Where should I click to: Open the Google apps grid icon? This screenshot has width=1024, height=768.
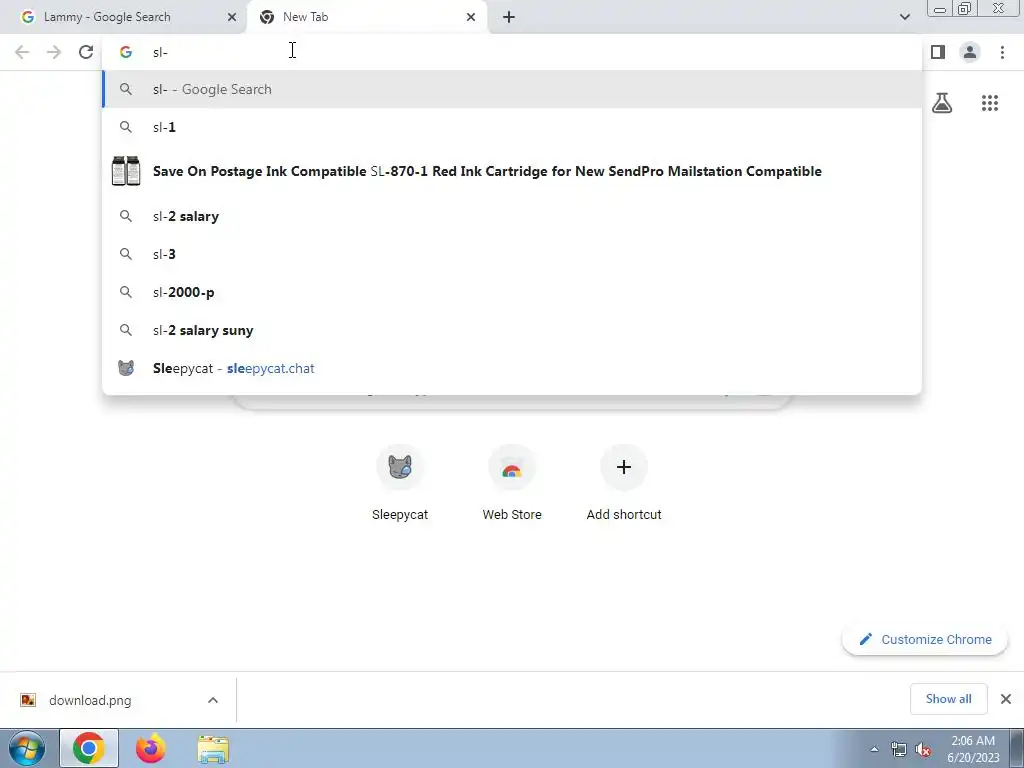click(990, 103)
